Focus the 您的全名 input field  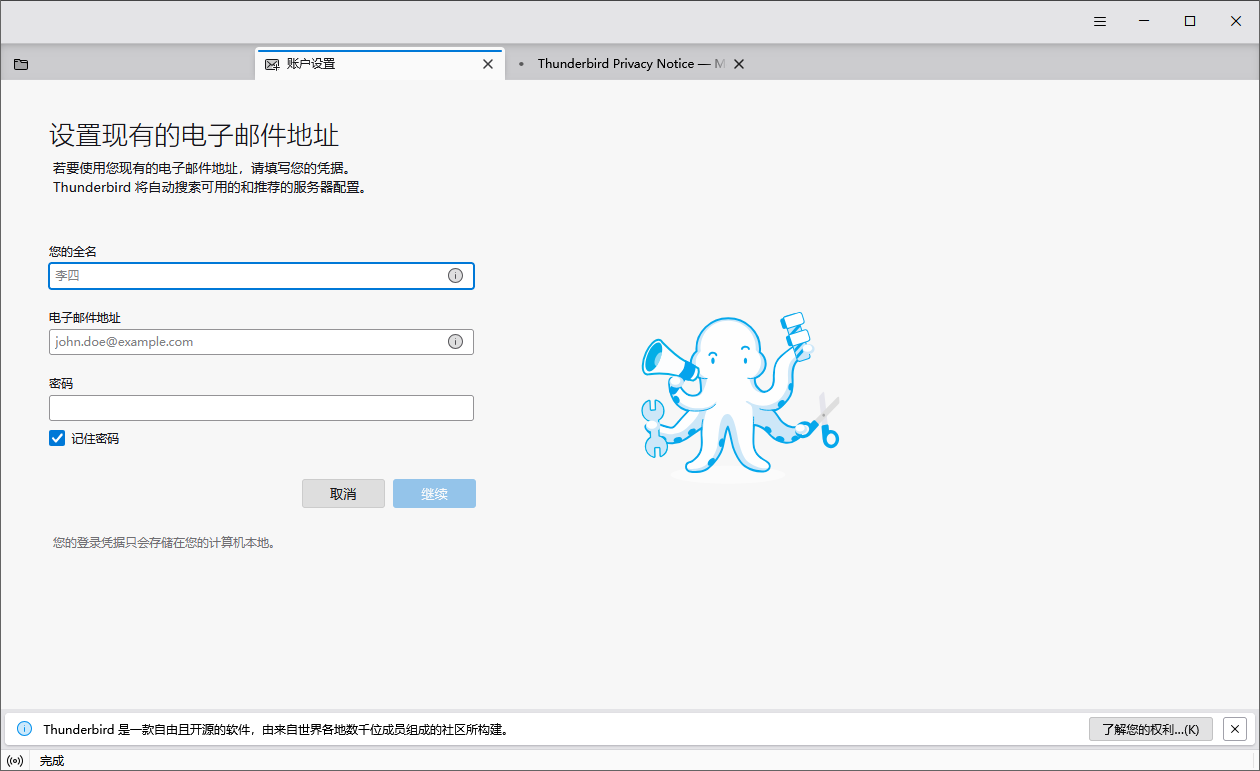pos(245,276)
